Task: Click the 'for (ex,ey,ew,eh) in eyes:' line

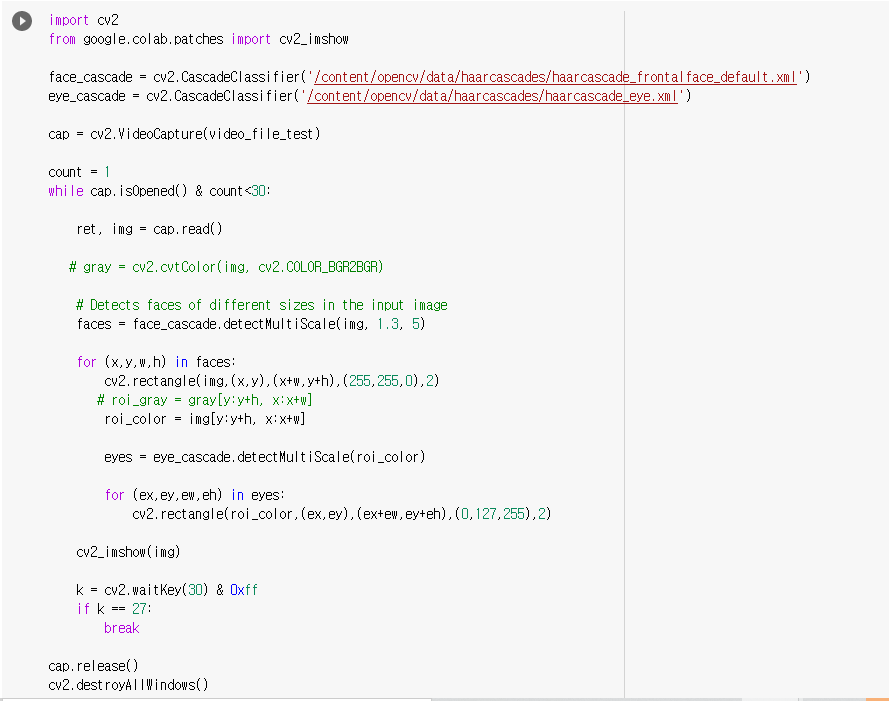Action: [x=194, y=495]
